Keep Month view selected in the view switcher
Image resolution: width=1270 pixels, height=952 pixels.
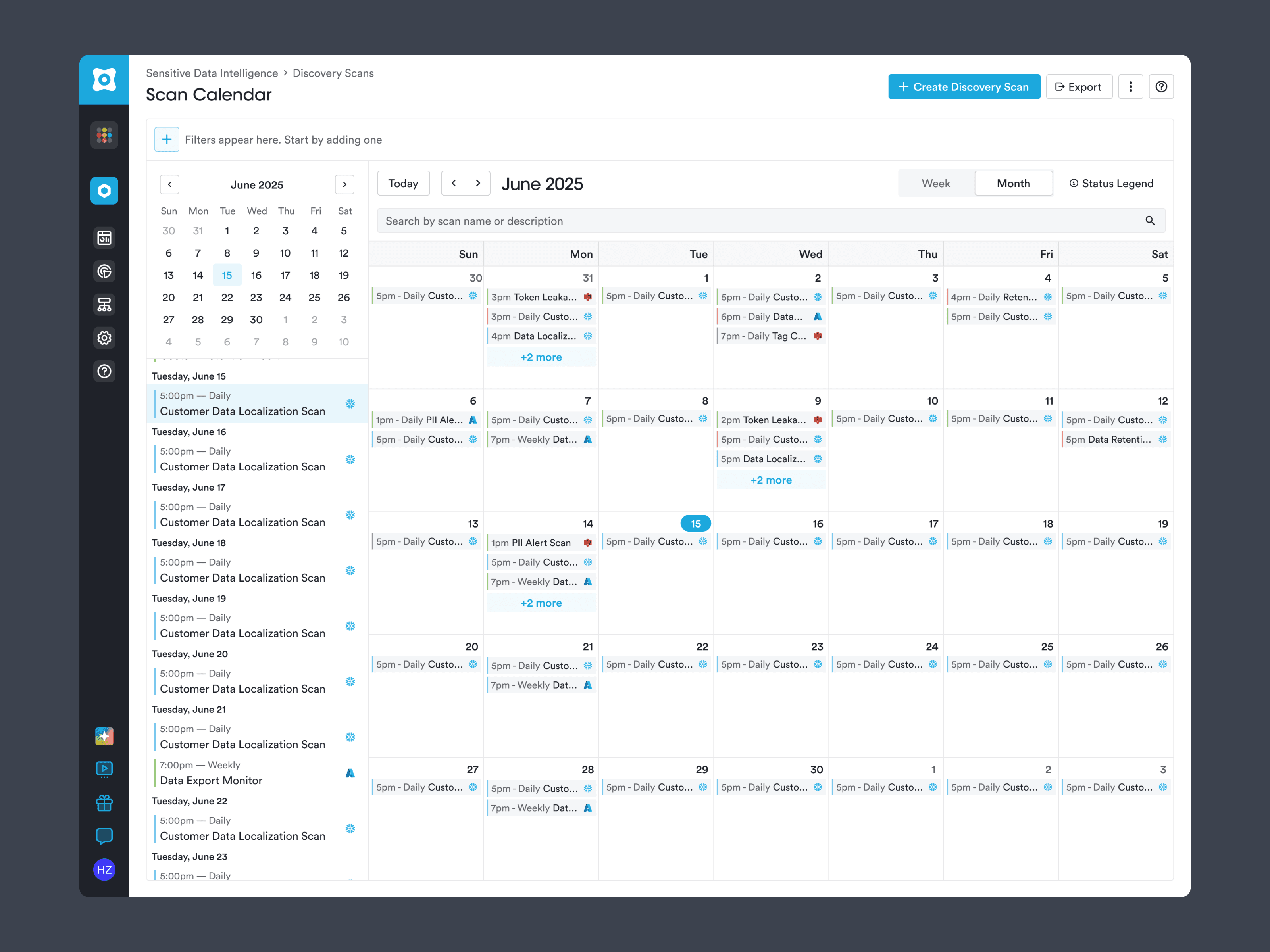click(1013, 183)
